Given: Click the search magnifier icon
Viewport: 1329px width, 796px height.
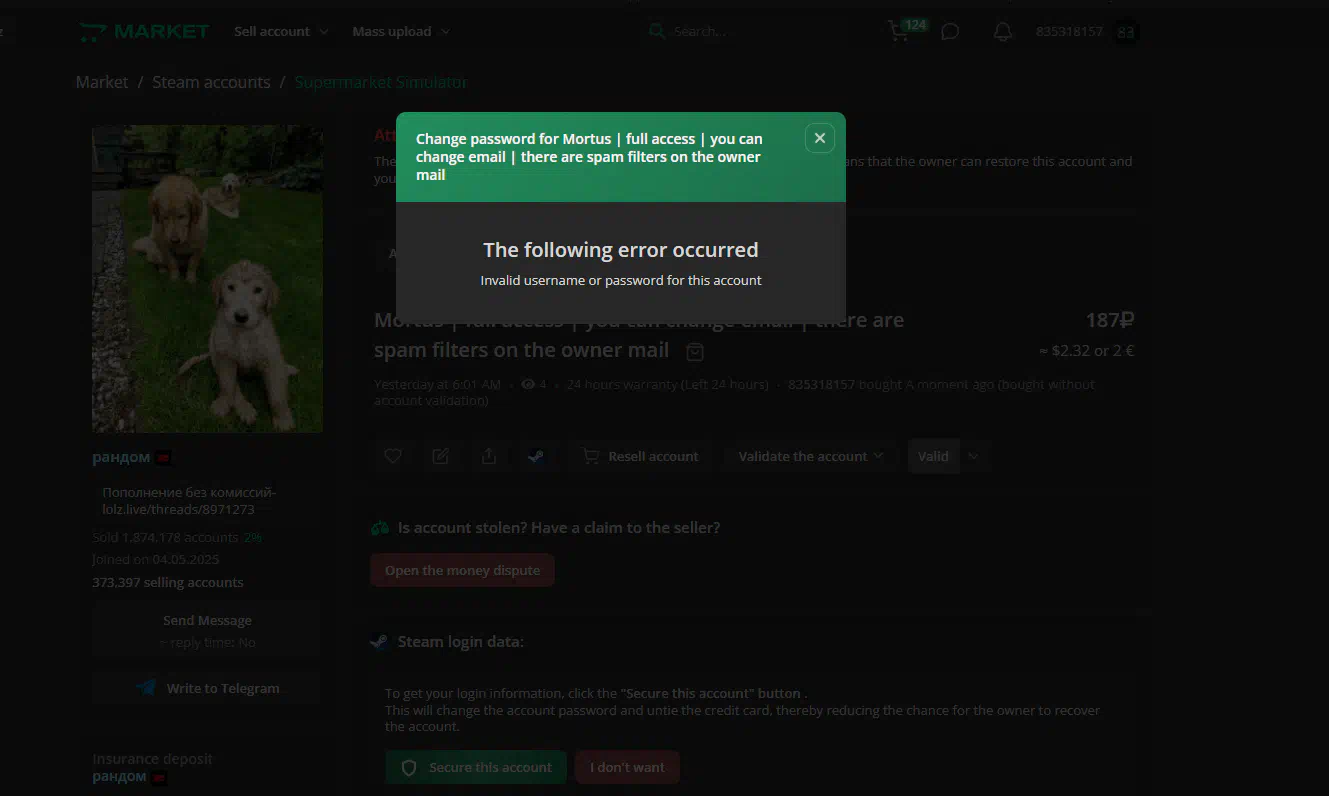Looking at the screenshot, I should point(657,32).
